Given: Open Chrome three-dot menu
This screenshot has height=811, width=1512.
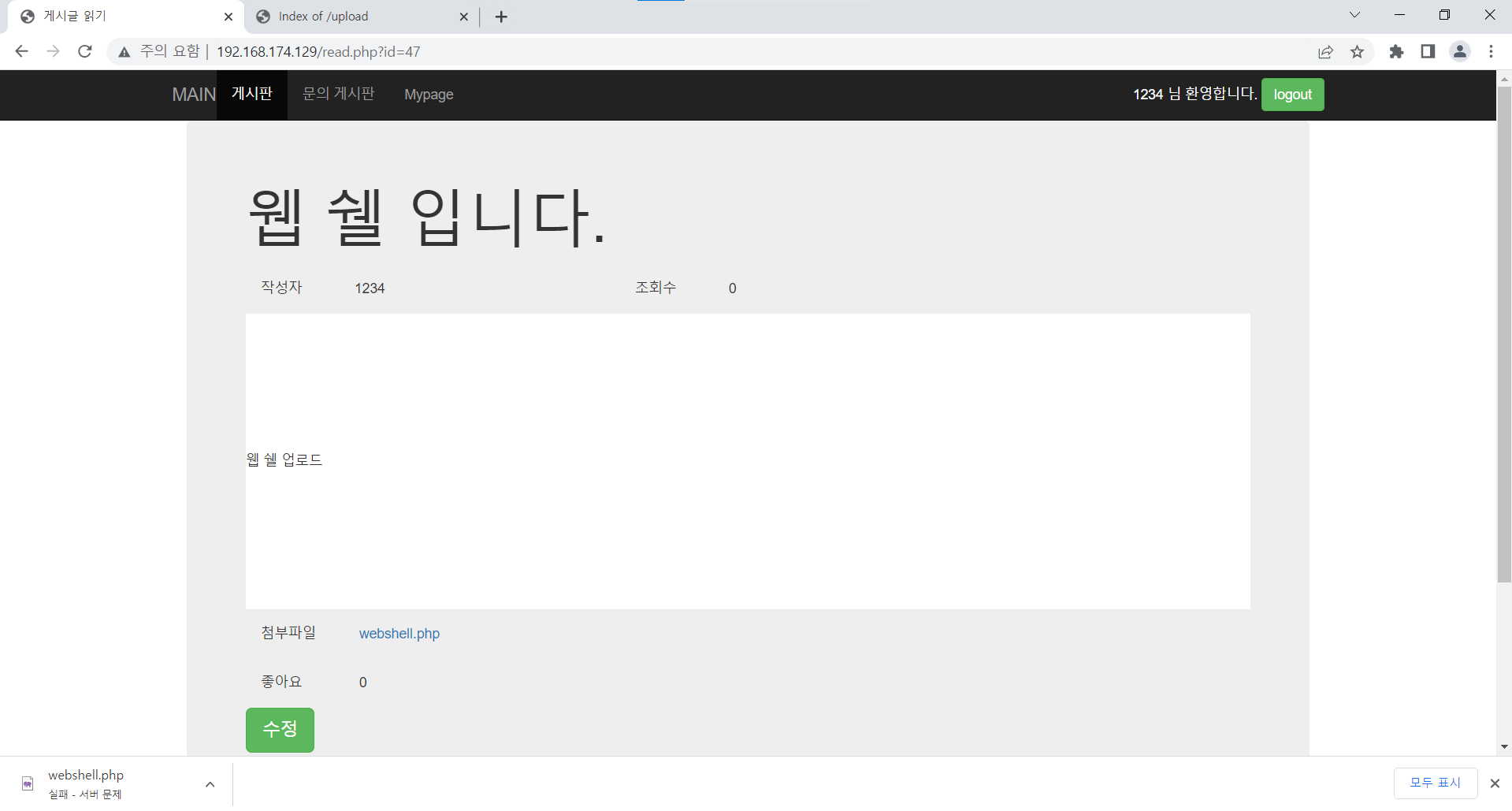Looking at the screenshot, I should [1491, 52].
